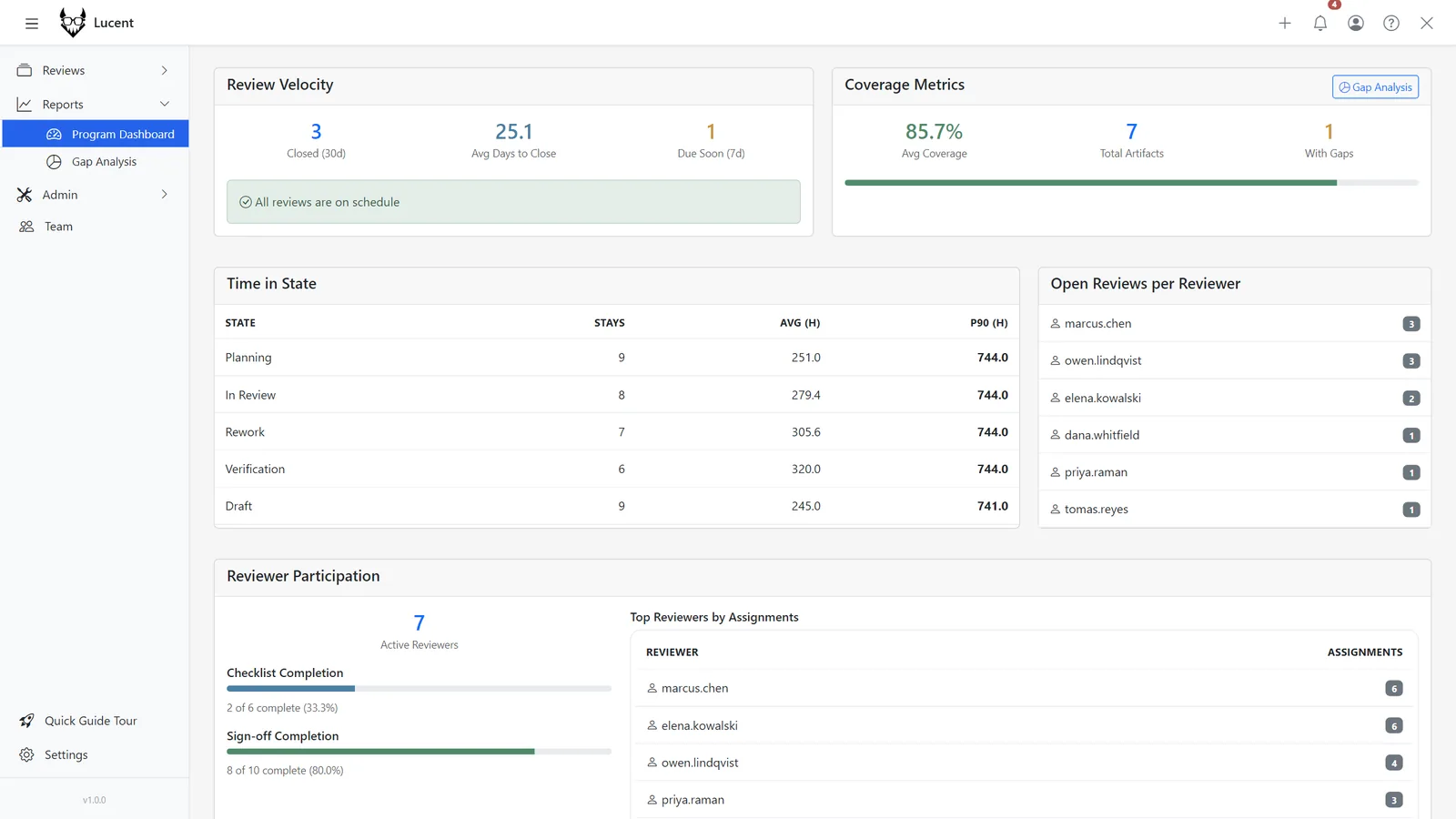1456x819 pixels.
Task: Toggle the hamburger sidebar menu
Action: pyautogui.click(x=32, y=24)
